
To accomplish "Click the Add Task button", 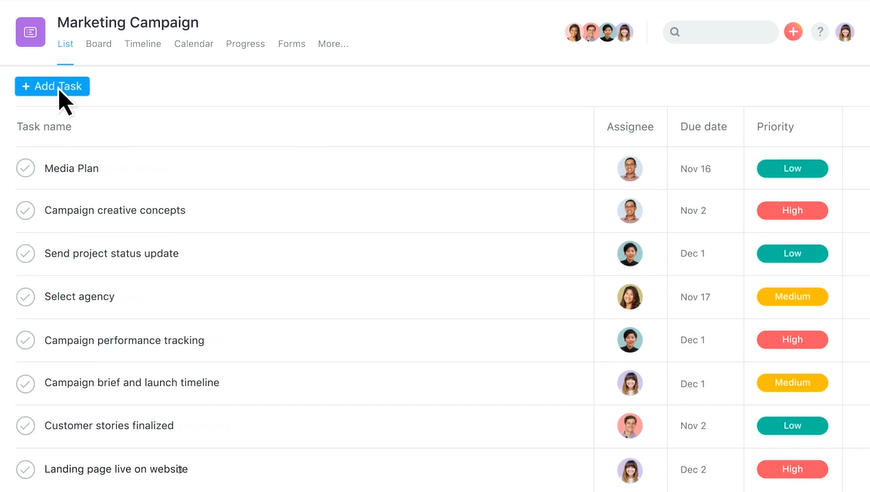I will [52, 86].
